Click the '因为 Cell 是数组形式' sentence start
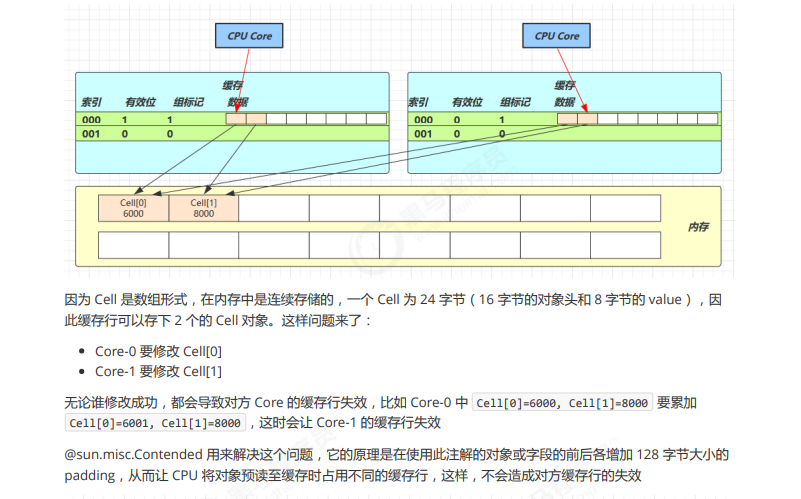 click(x=126, y=299)
